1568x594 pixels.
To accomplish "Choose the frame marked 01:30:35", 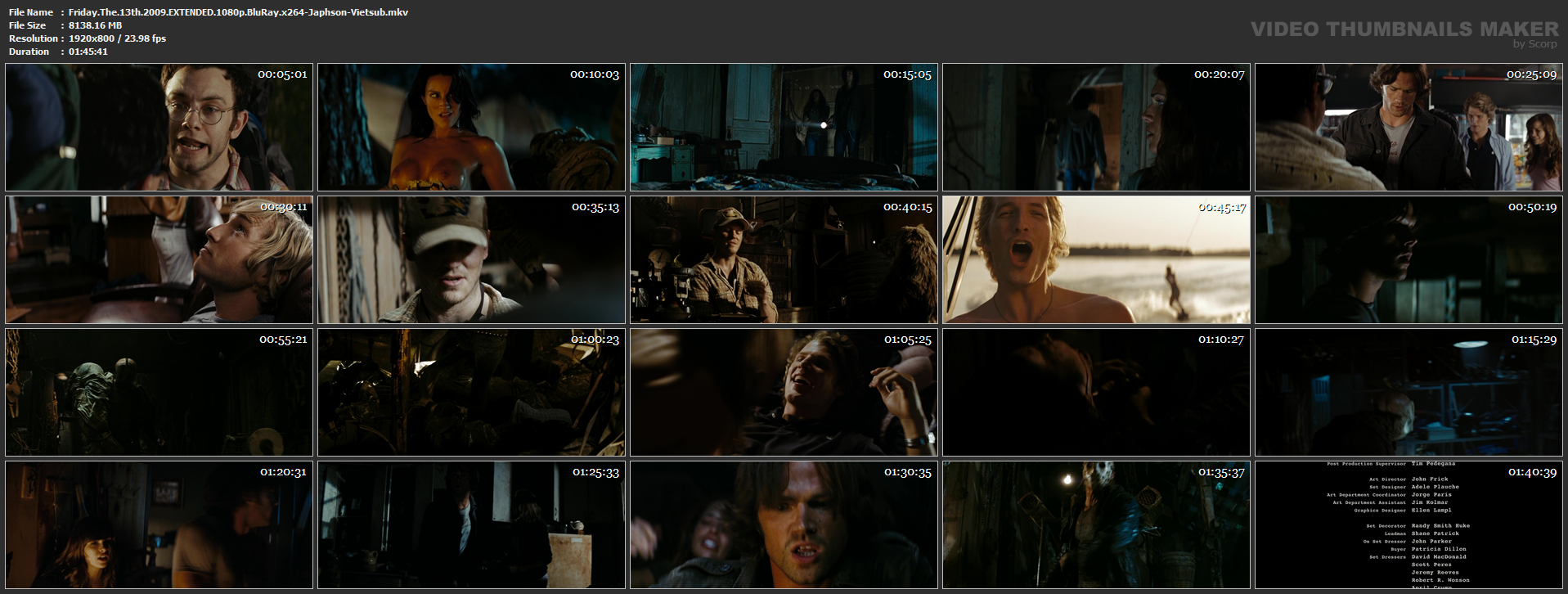I will pyautogui.click(x=784, y=524).
